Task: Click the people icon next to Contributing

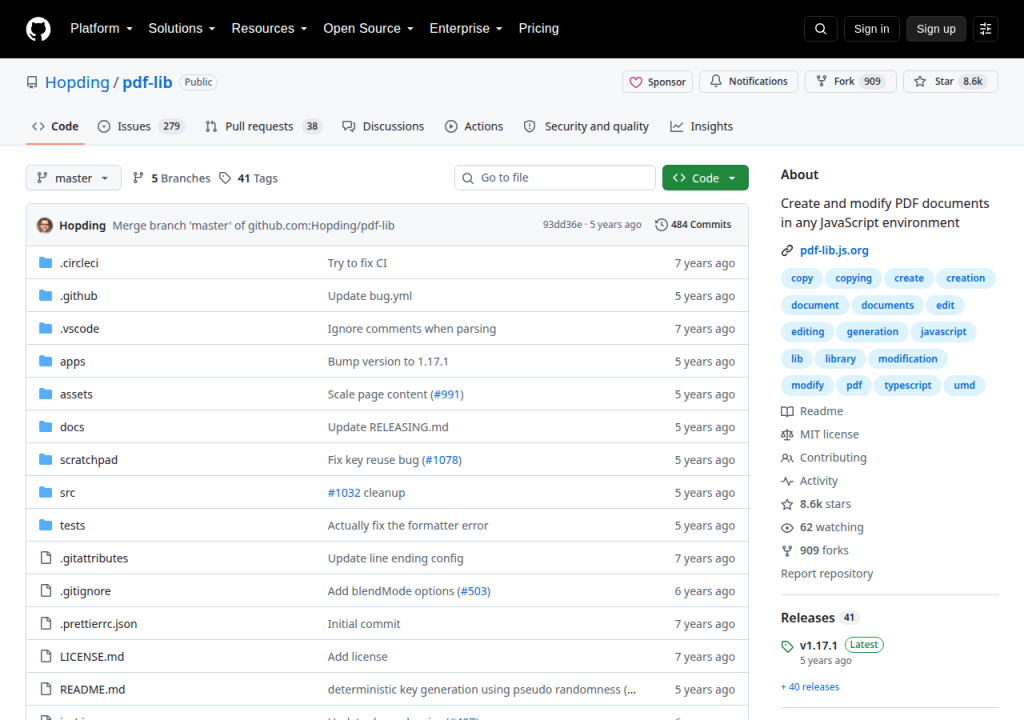Action: point(787,458)
